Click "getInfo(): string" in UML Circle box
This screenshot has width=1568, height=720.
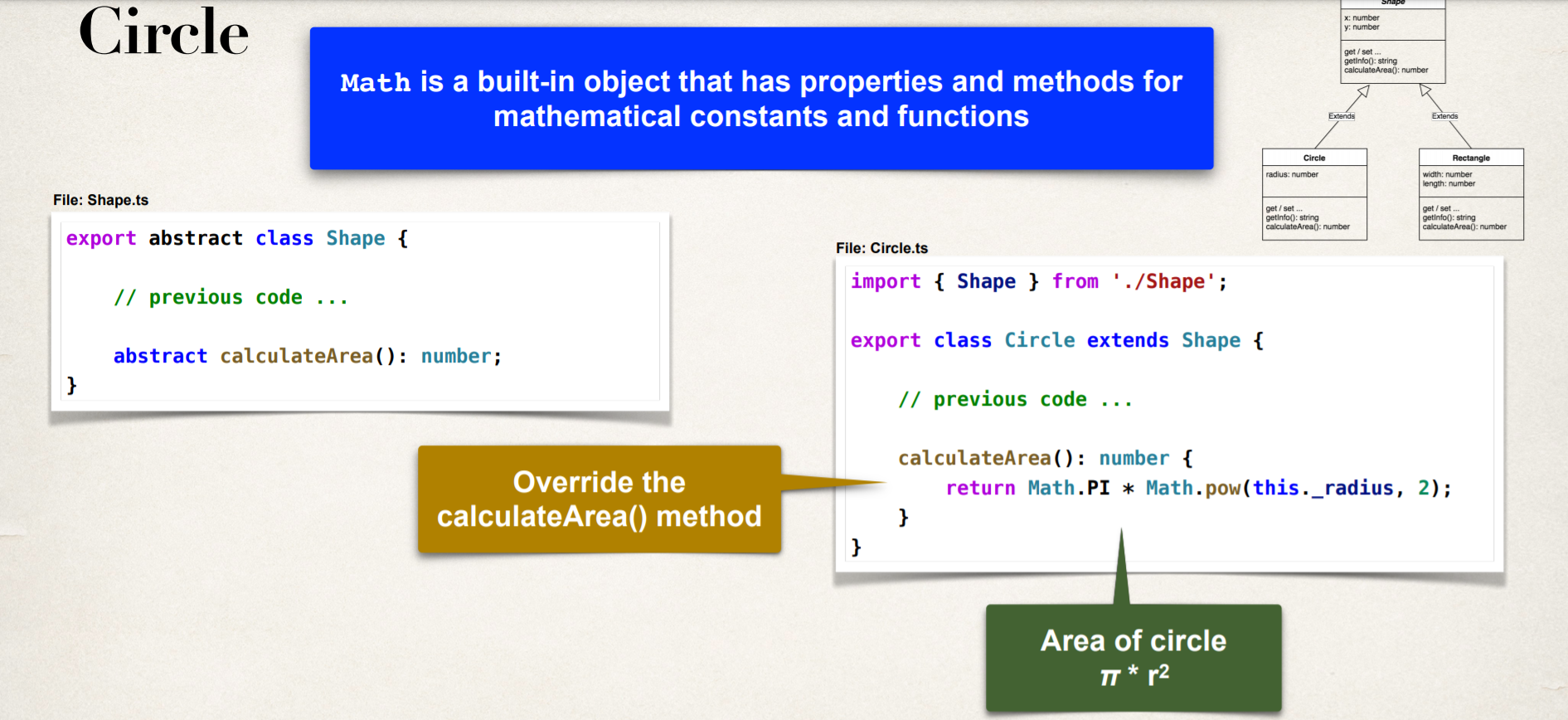pyautogui.click(x=1294, y=217)
